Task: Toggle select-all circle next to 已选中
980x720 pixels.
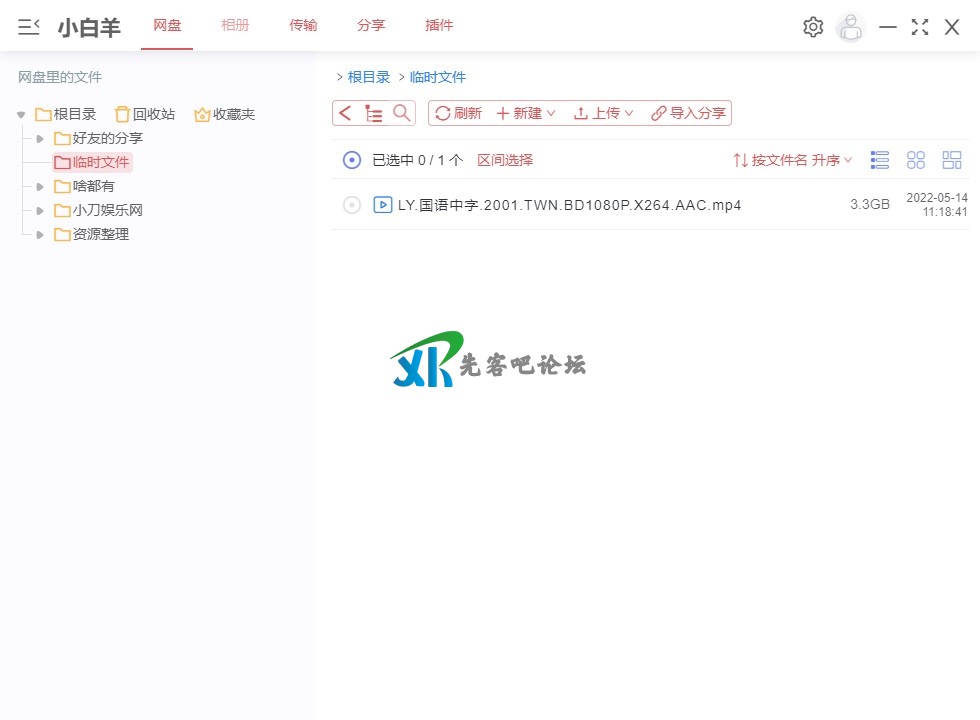Action: coord(351,160)
